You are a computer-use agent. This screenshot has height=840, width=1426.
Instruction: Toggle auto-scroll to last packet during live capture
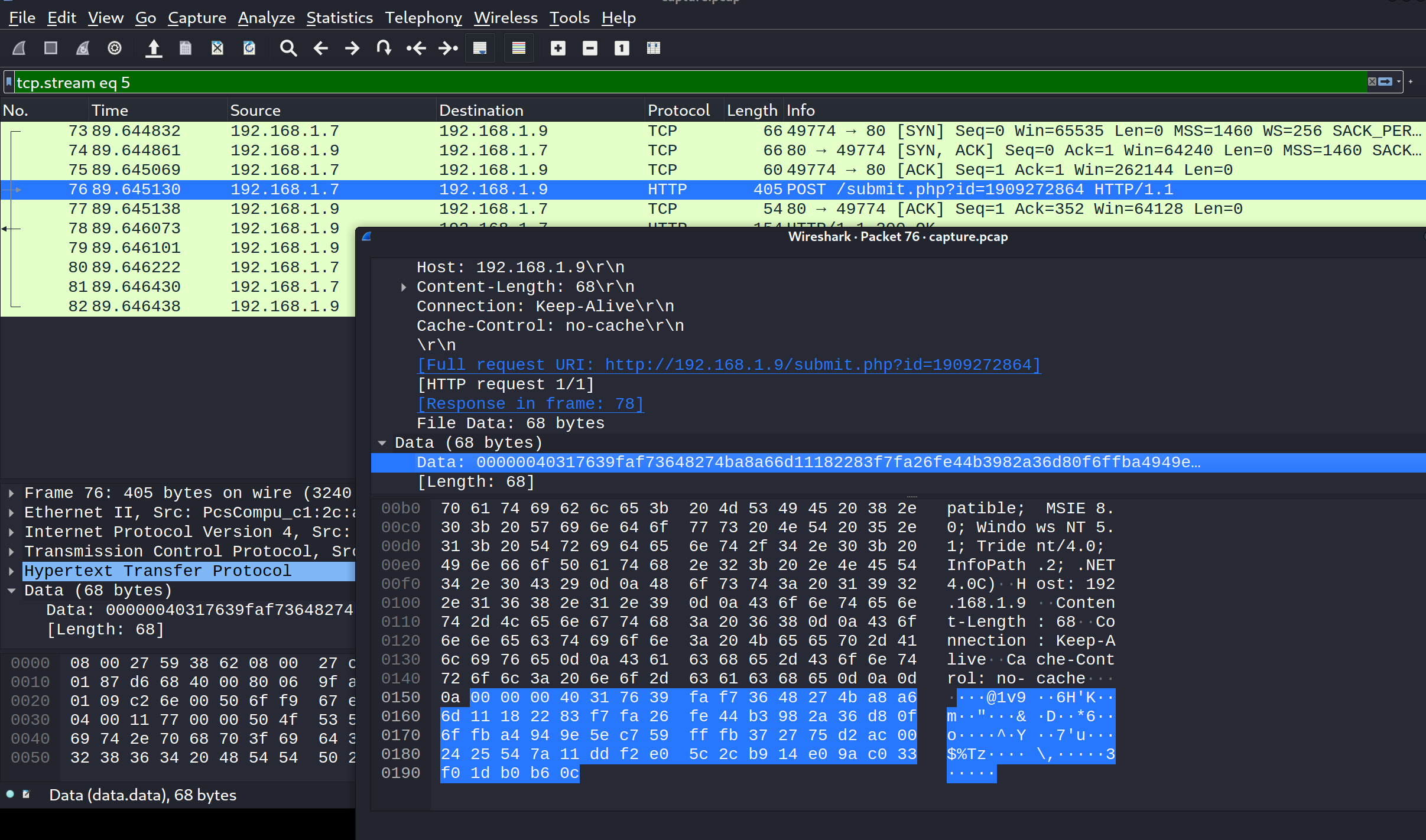pos(480,48)
